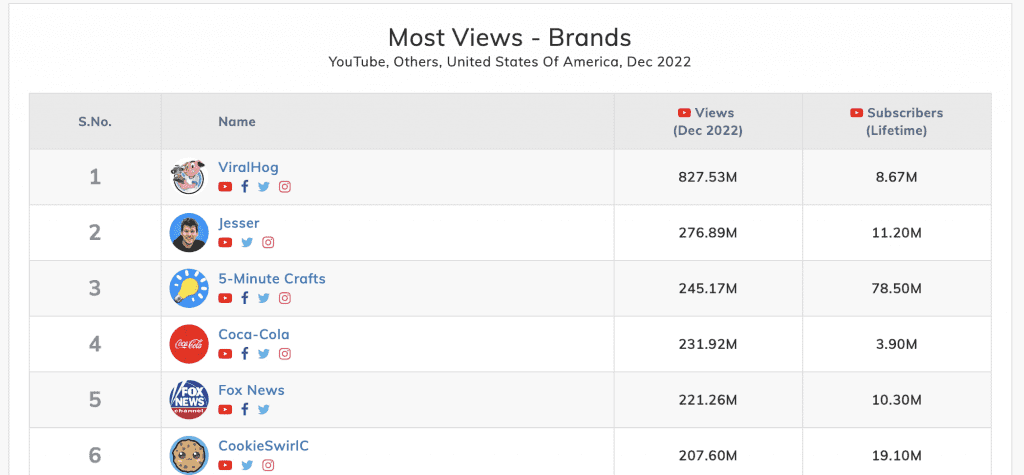Open 5-Minute Crafts' Facebook icon
The image size is (1024, 475).
pyautogui.click(x=245, y=298)
